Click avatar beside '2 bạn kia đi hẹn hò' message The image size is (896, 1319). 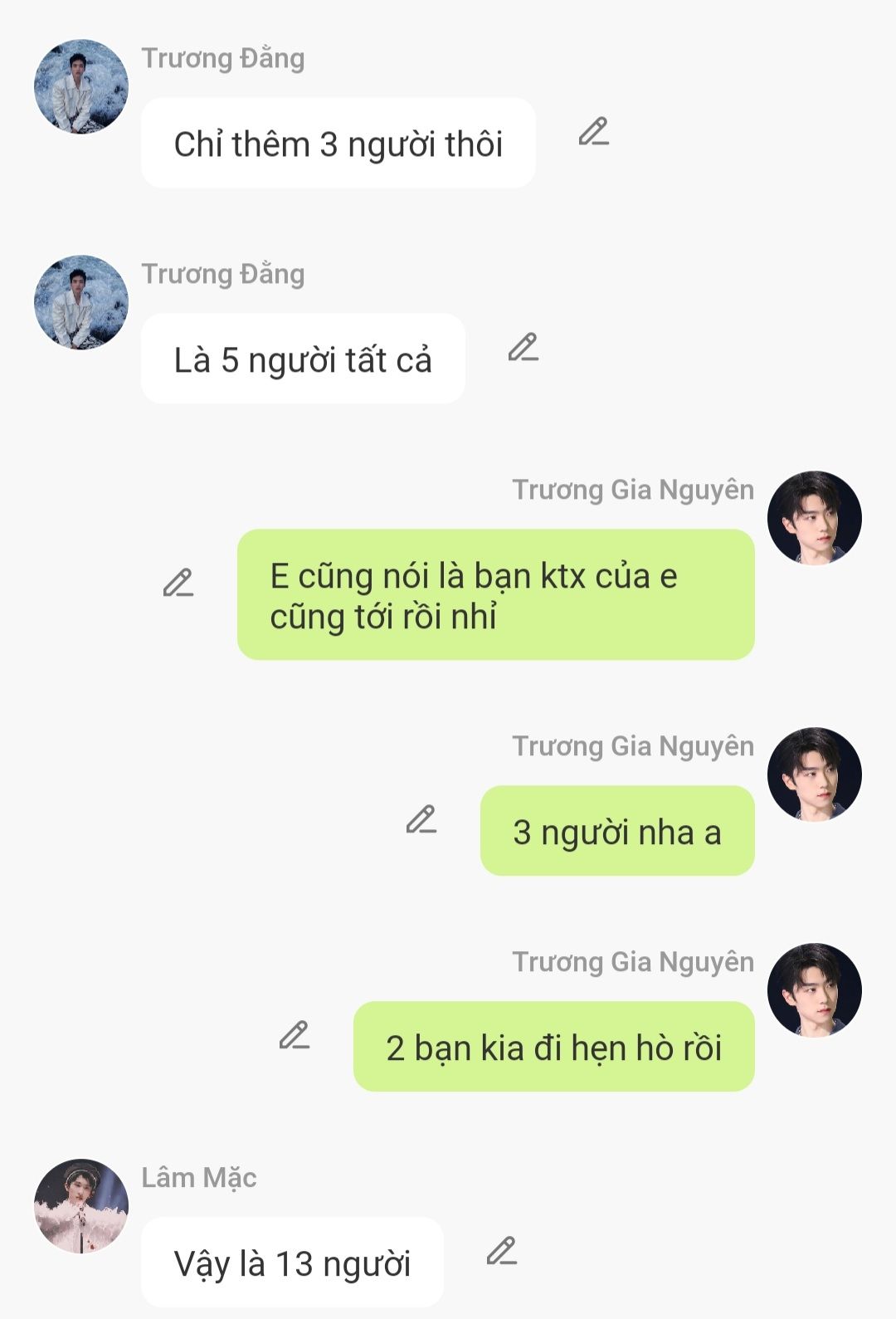tap(815, 990)
